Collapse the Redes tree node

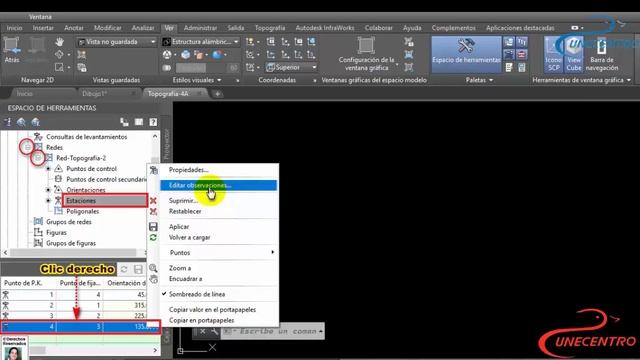27,147
